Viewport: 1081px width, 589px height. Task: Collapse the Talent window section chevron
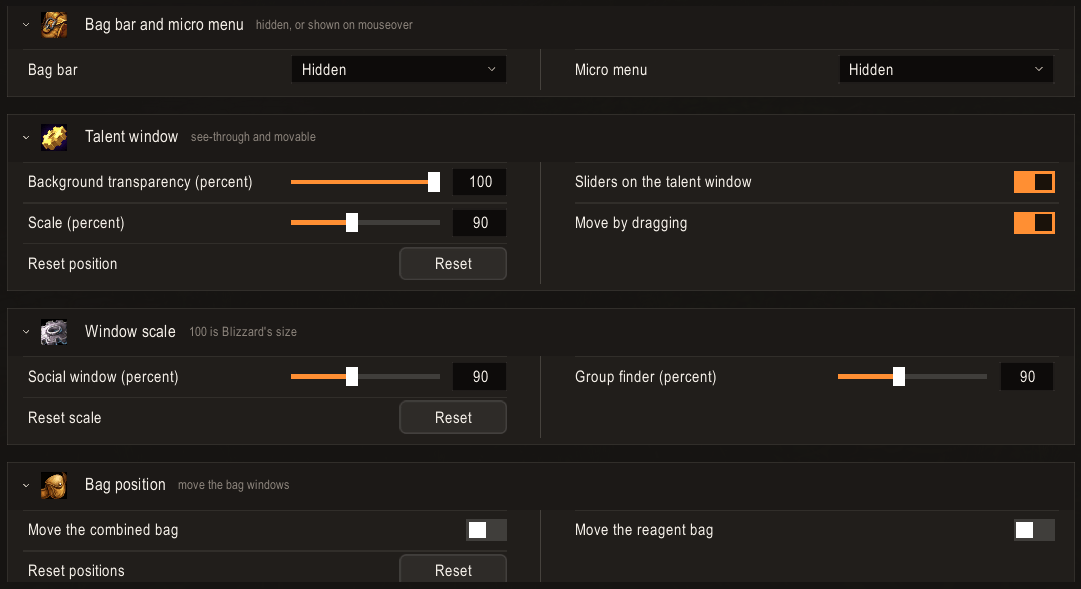click(26, 137)
